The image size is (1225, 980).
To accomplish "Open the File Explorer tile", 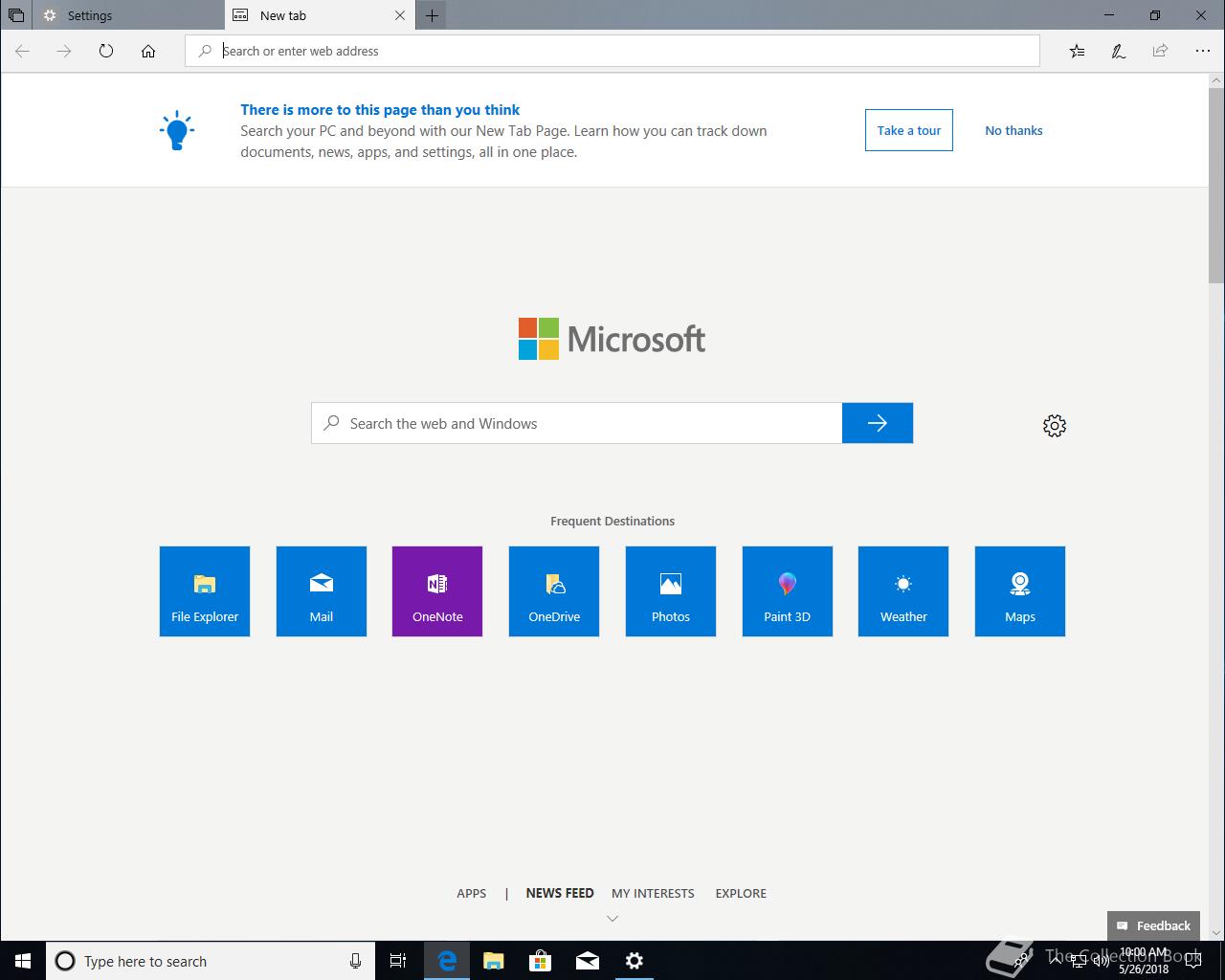I will [205, 591].
